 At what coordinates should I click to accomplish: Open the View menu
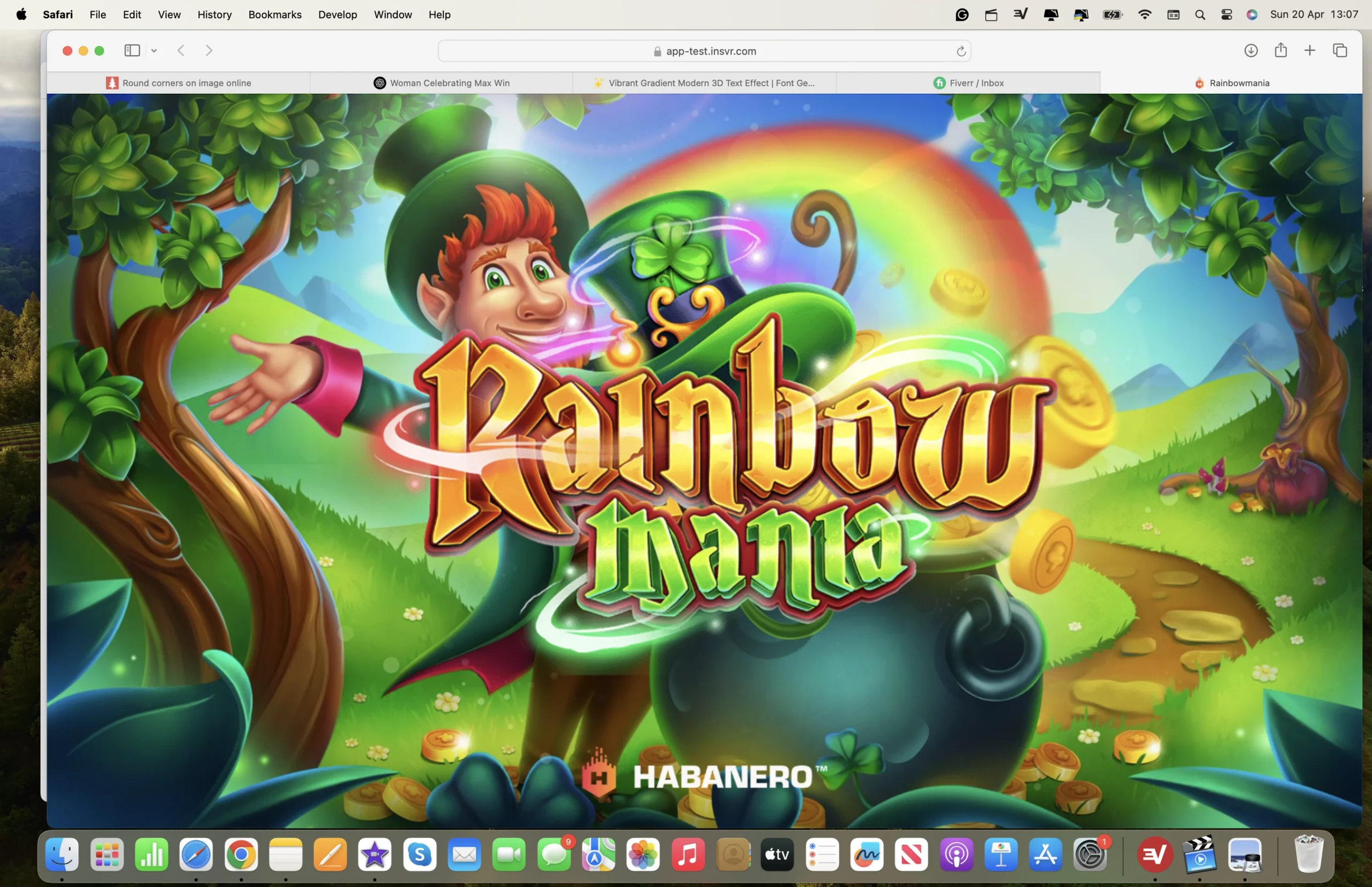(169, 14)
